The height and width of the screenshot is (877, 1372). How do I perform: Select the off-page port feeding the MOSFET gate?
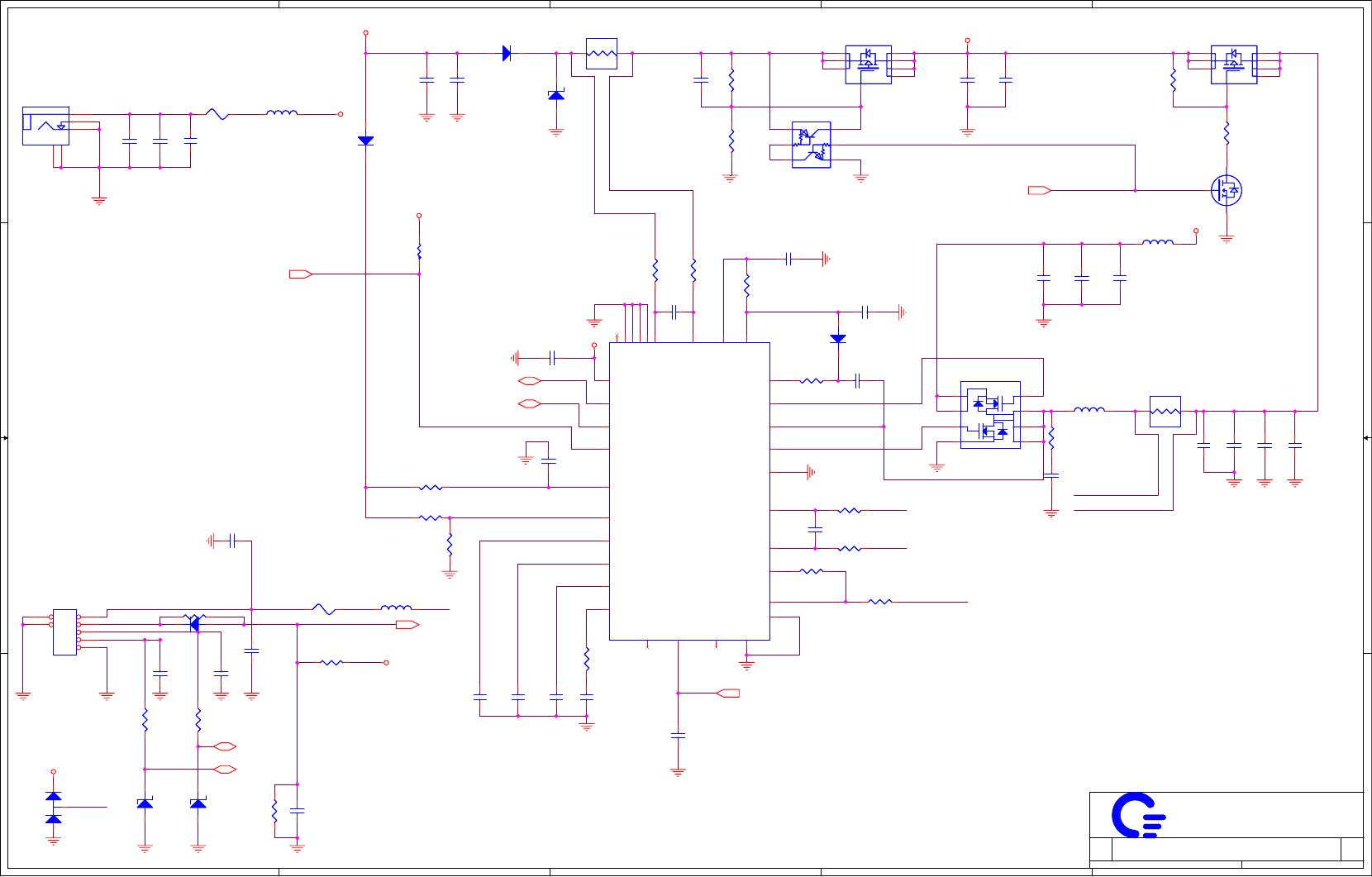pyautogui.click(x=1039, y=191)
